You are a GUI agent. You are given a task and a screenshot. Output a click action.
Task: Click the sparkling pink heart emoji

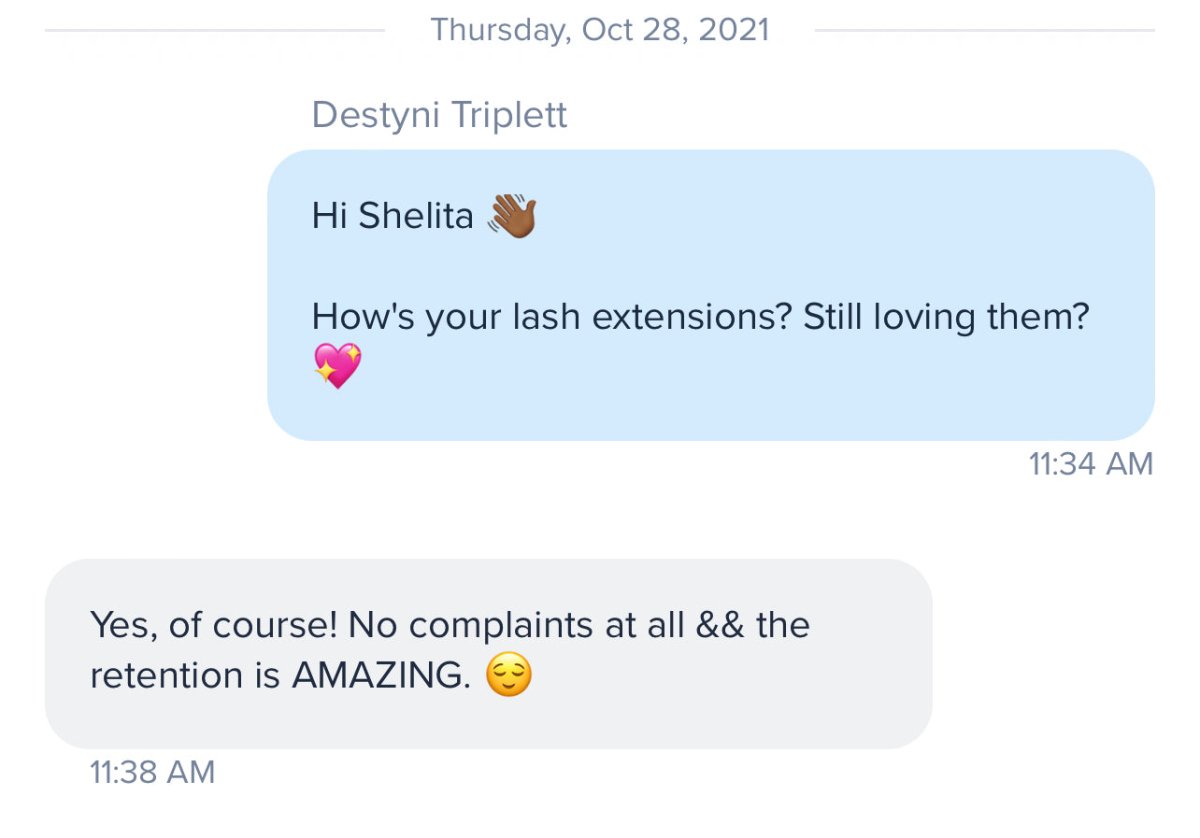coord(337,366)
